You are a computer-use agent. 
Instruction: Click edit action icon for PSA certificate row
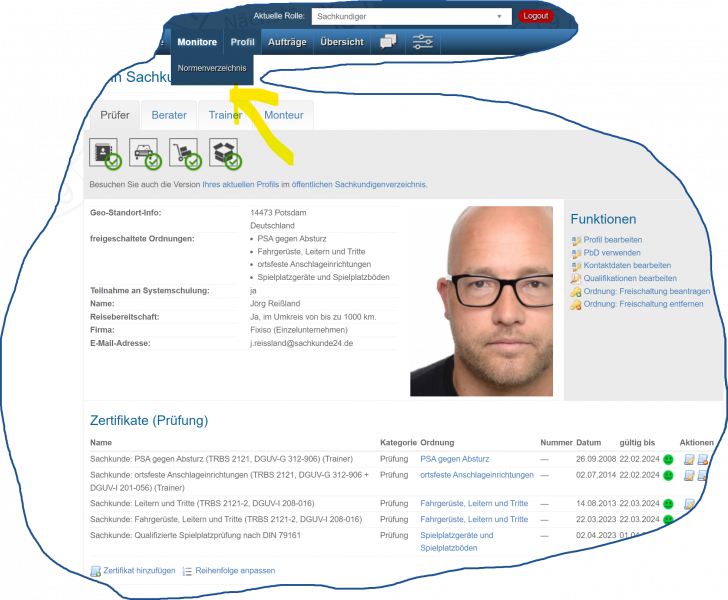[689, 459]
